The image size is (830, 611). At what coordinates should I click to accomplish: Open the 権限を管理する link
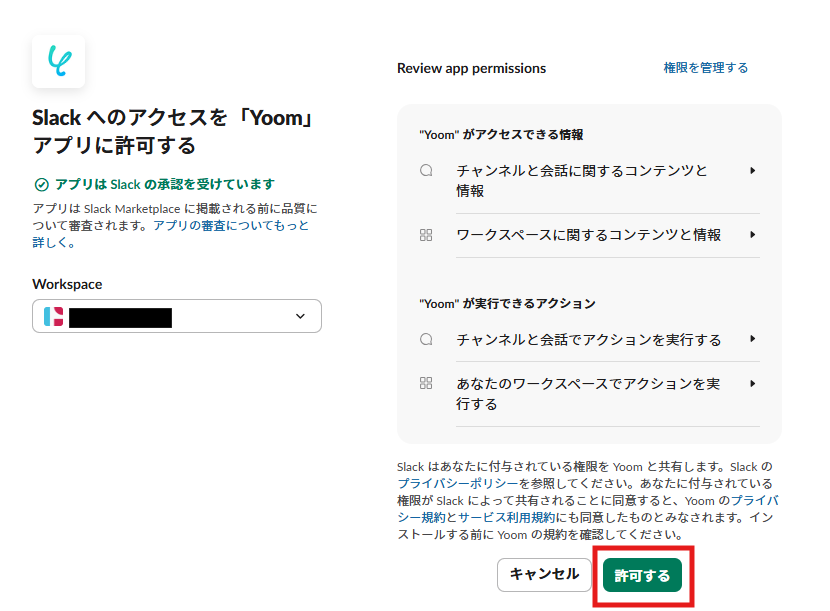(x=706, y=68)
